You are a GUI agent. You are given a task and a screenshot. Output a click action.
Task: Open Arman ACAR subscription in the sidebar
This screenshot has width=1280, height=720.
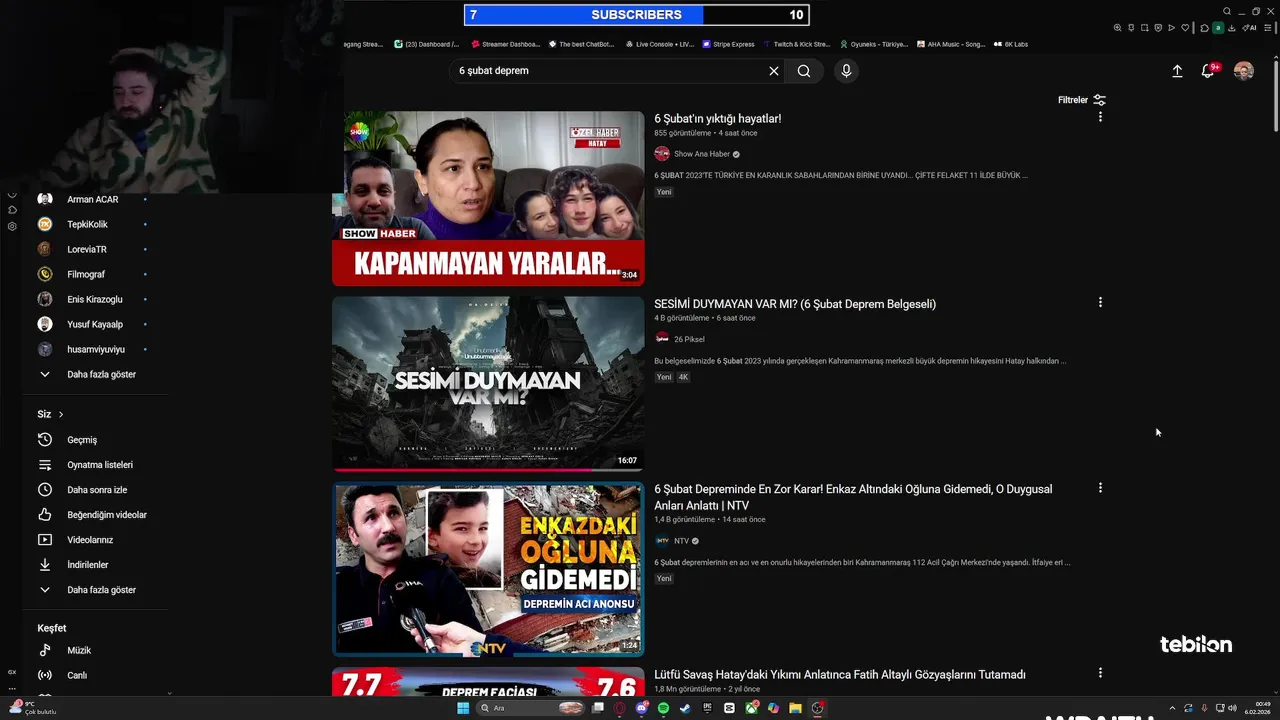click(93, 199)
